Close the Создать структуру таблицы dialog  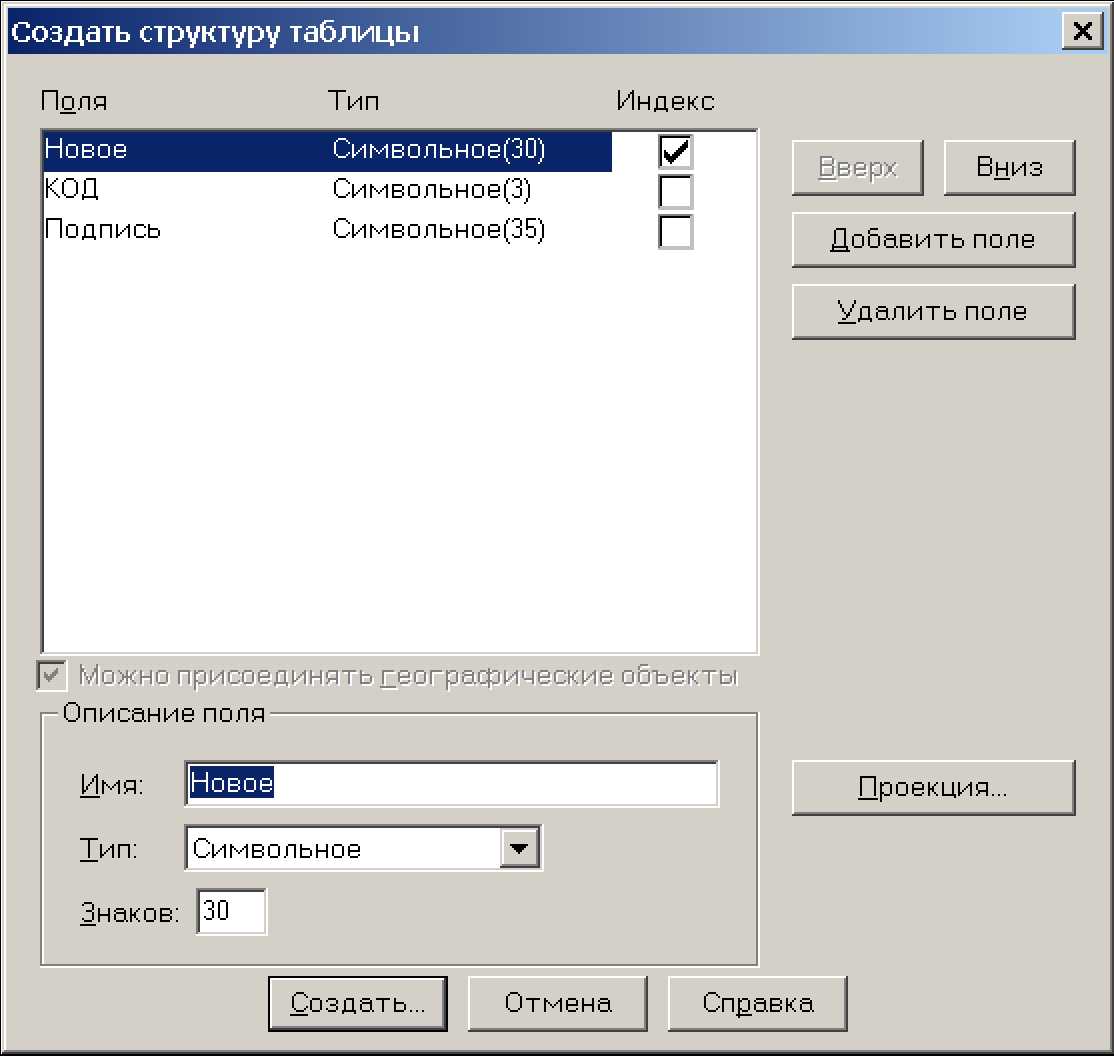(1081, 31)
